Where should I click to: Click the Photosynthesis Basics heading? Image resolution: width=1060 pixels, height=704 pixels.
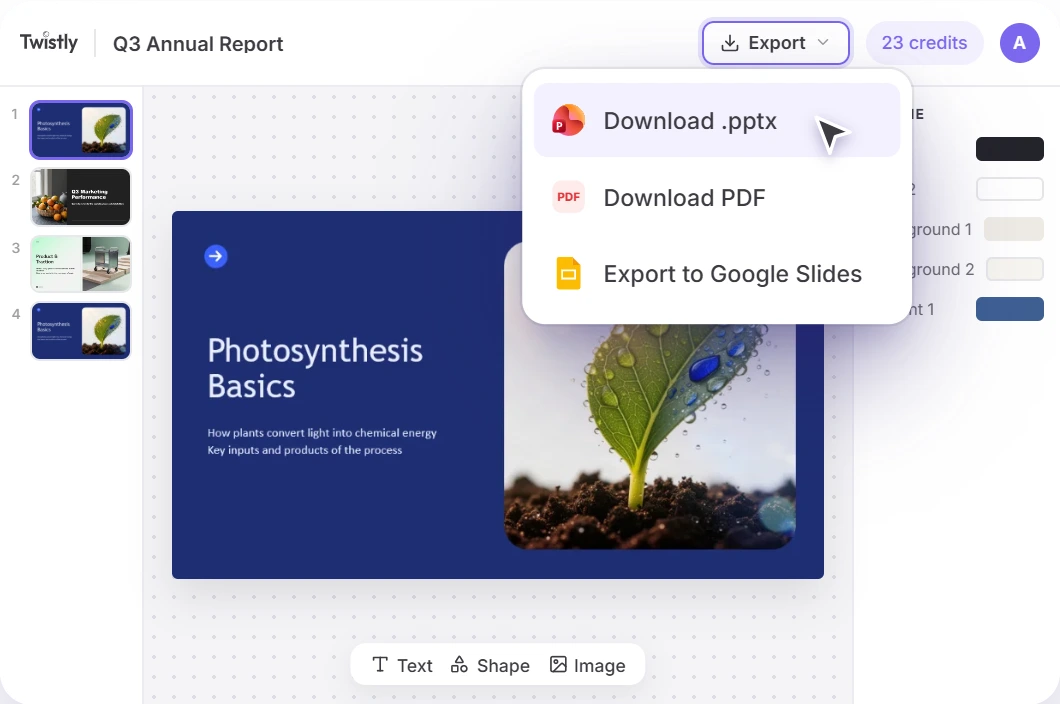(314, 369)
